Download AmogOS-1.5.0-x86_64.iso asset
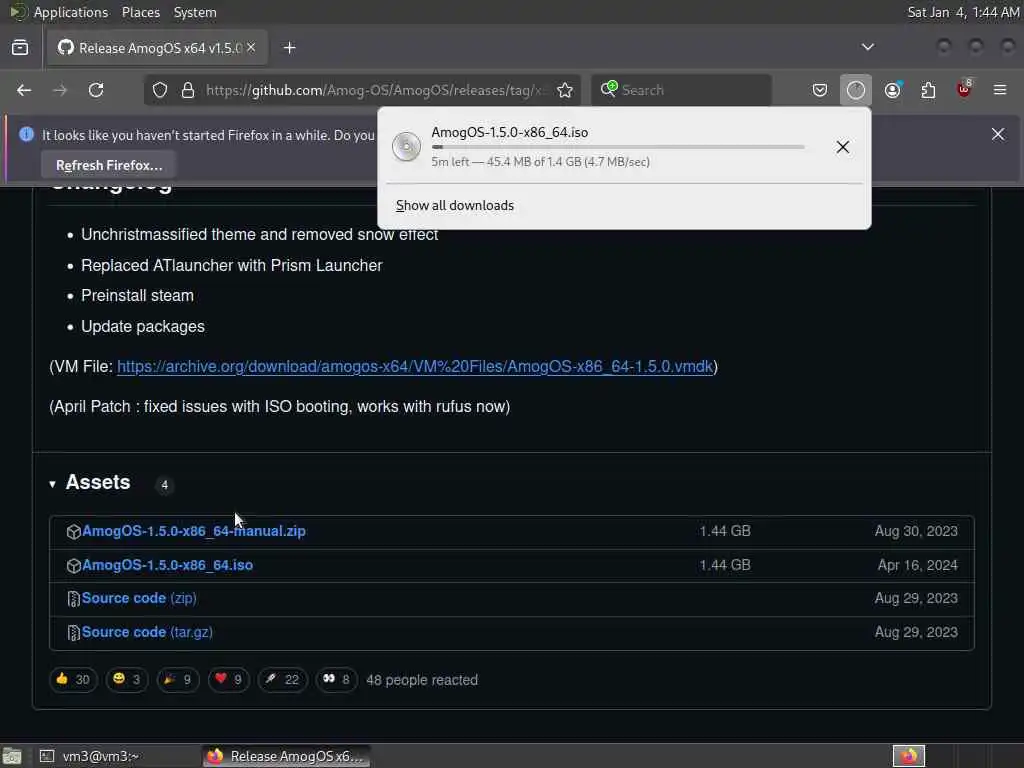The image size is (1024, 768). point(167,565)
